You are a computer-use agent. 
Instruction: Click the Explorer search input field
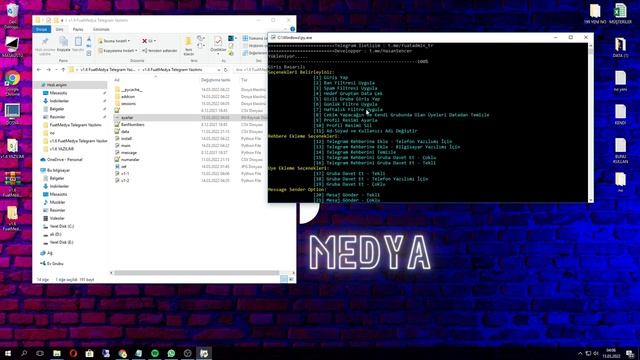[x=250, y=70]
